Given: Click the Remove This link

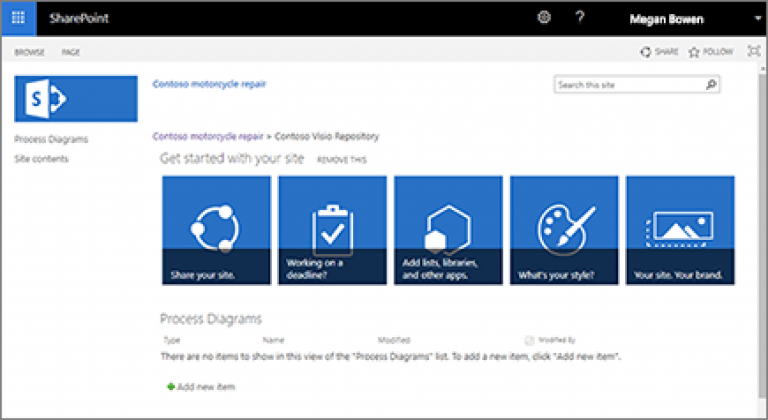Looking at the screenshot, I should 342,160.
